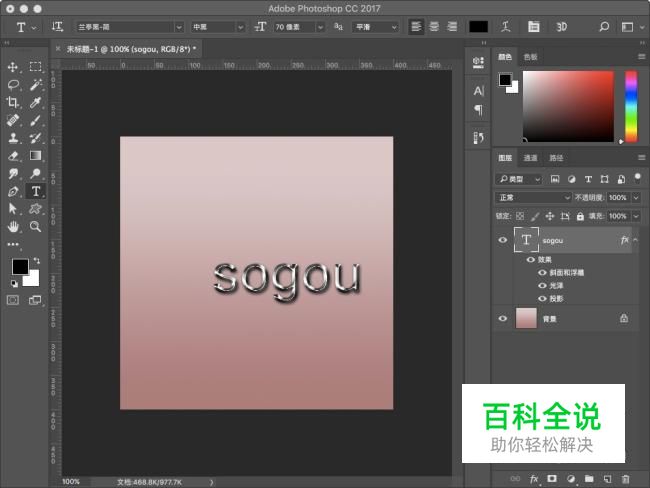The image size is (650, 488).
Task: Select the Move tool
Action: [13, 67]
